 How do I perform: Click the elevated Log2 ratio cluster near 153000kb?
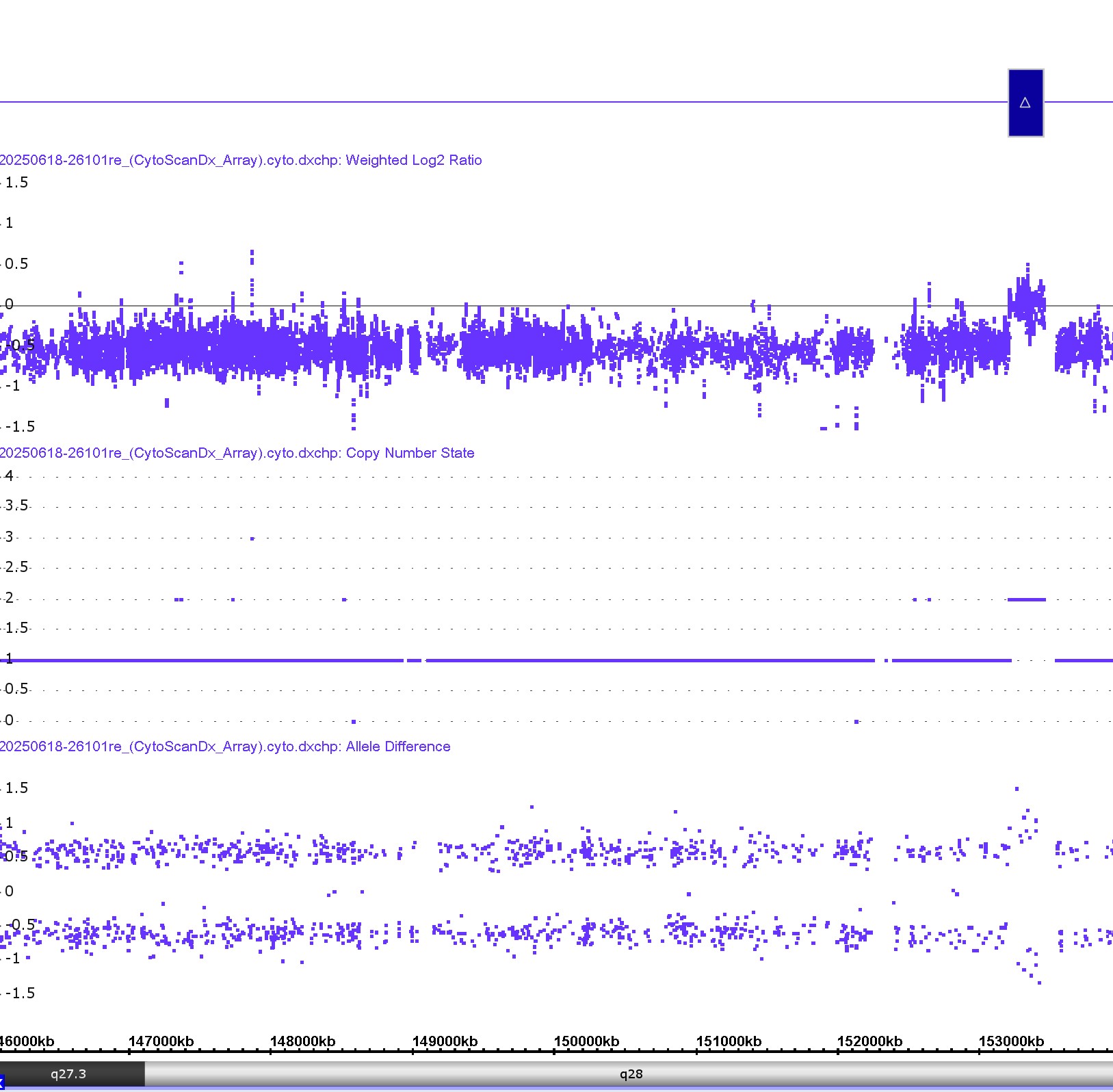(1026, 300)
